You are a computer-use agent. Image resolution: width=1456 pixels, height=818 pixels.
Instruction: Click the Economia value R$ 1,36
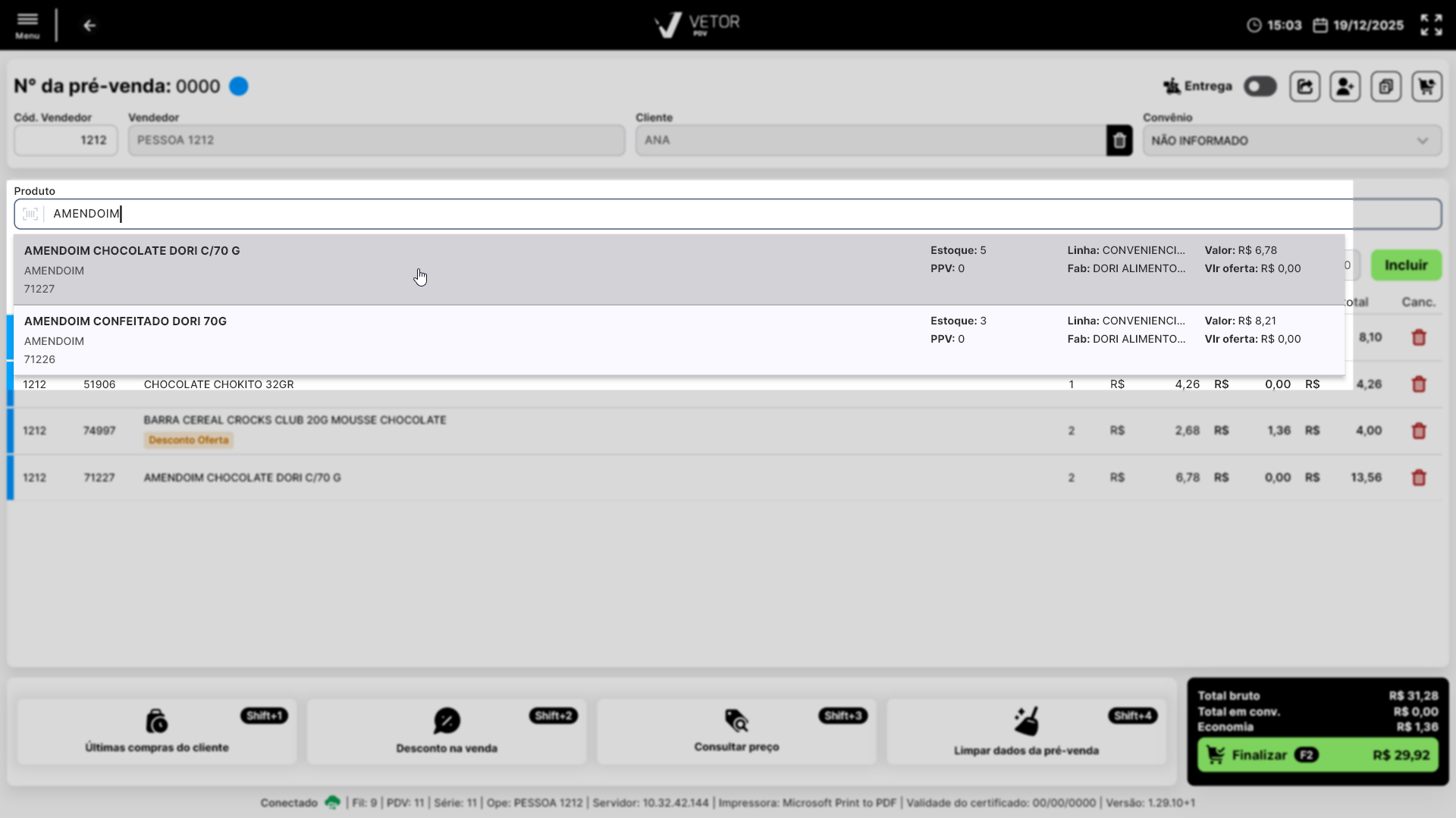click(1417, 727)
